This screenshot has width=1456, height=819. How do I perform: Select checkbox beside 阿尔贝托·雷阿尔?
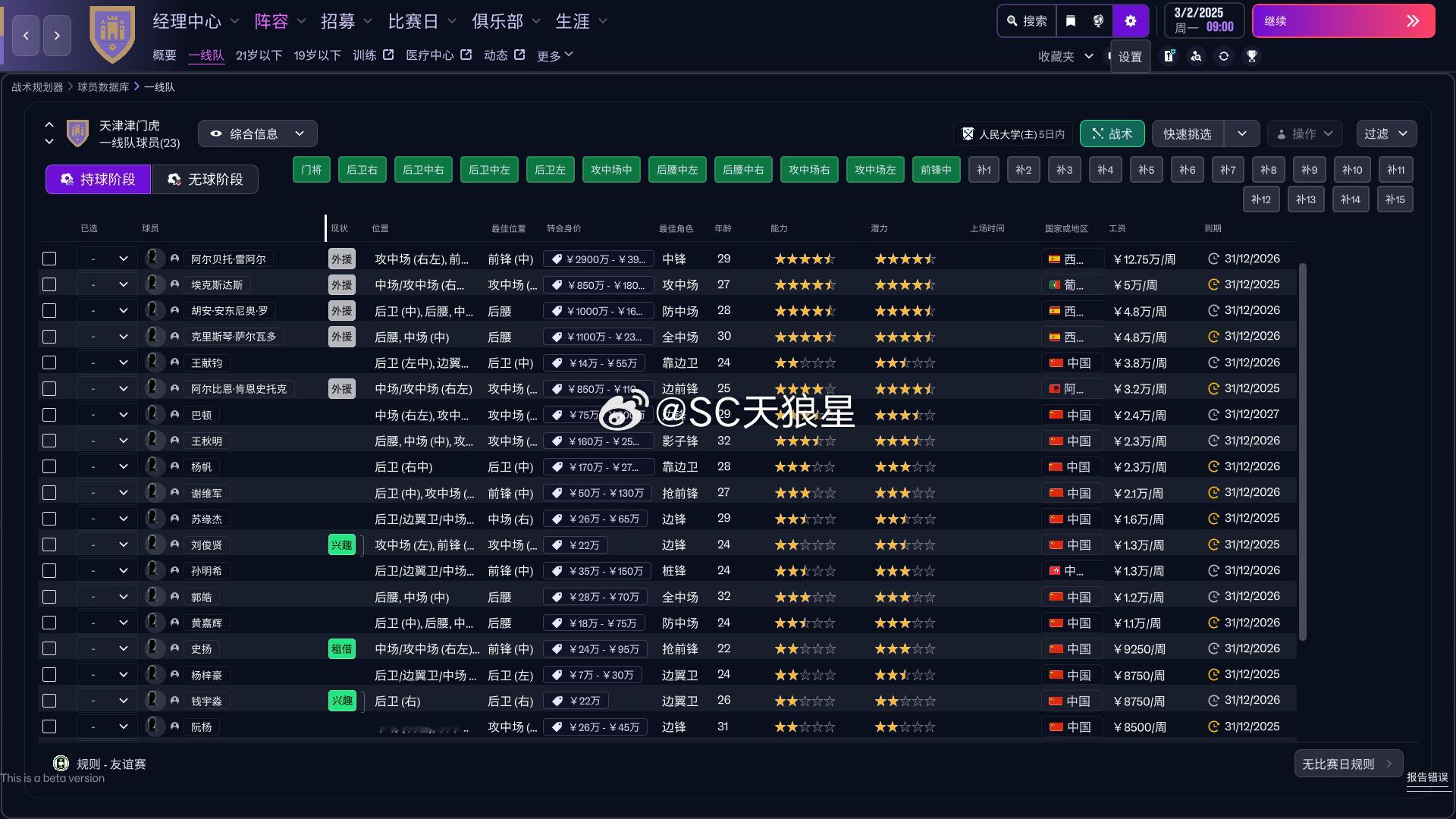coord(49,259)
